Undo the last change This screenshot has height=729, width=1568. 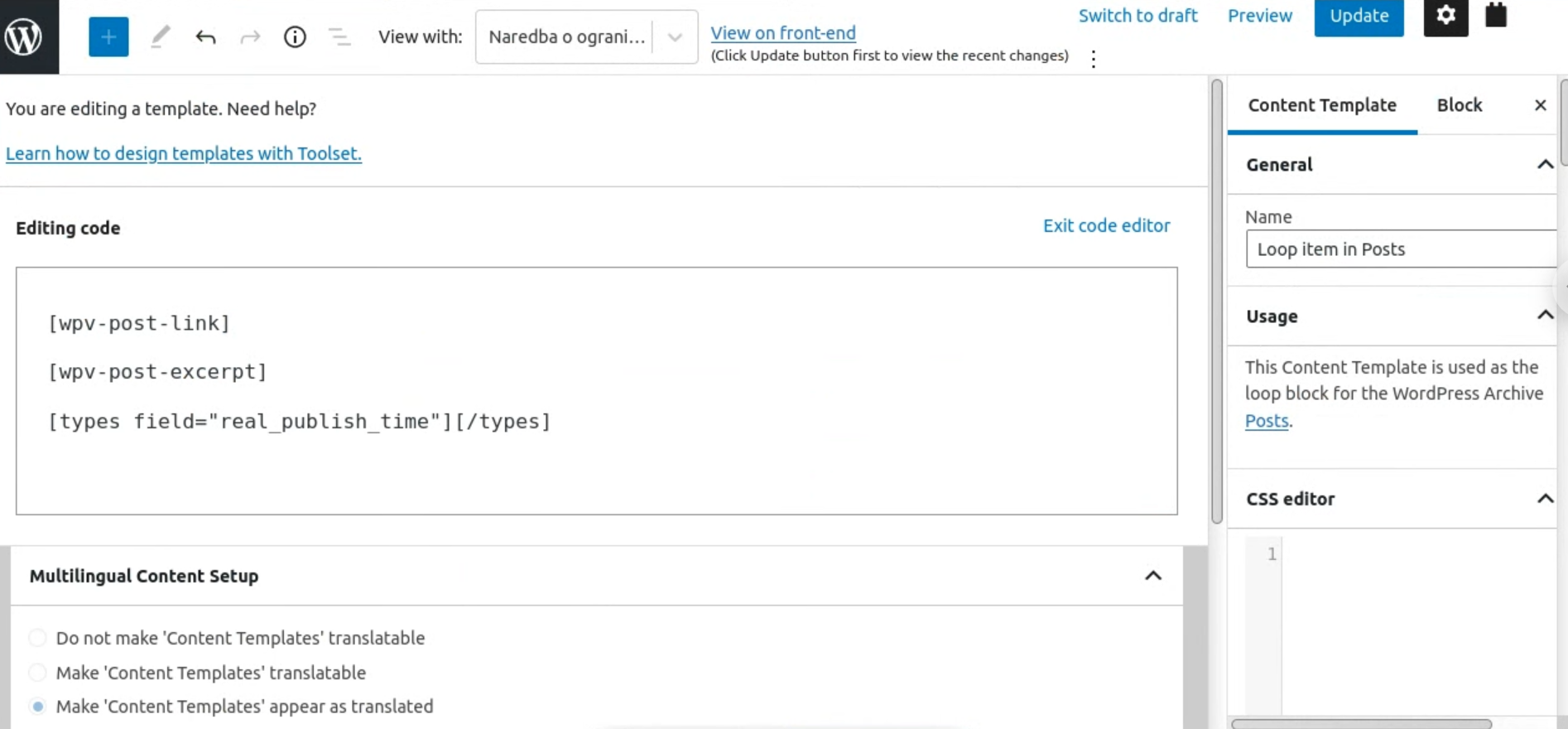[205, 36]
